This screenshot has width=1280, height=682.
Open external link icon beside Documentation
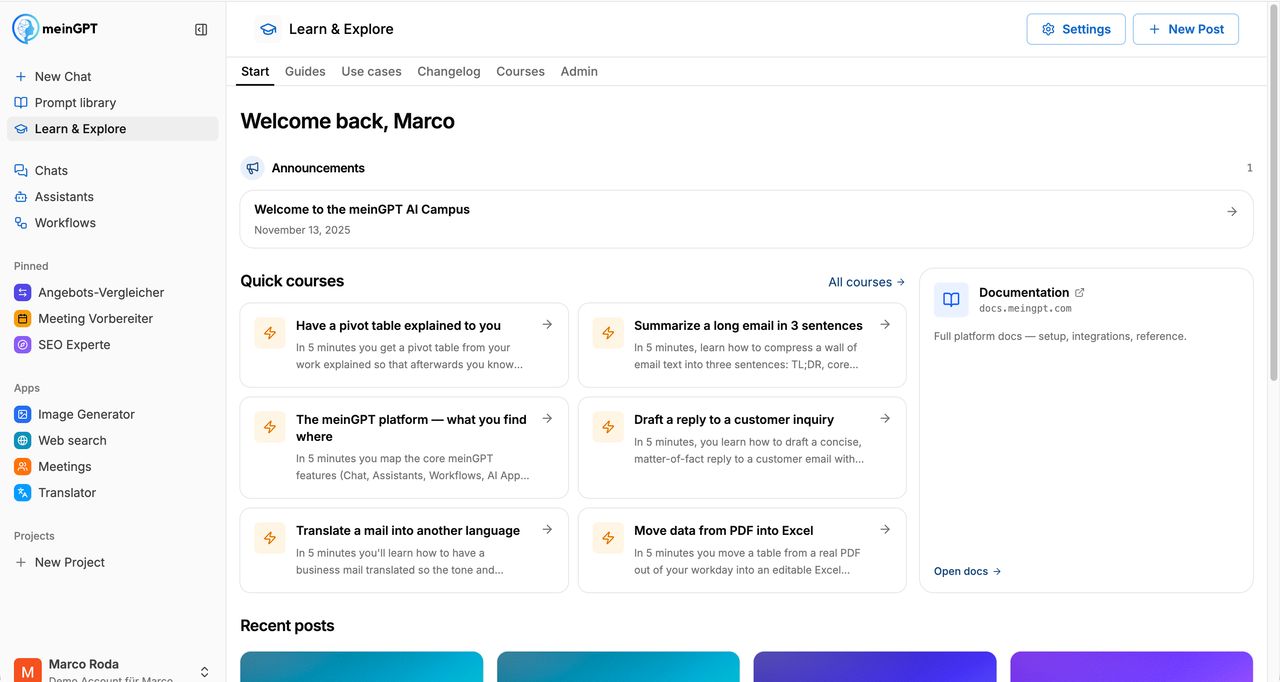(x=1079, y=293)
